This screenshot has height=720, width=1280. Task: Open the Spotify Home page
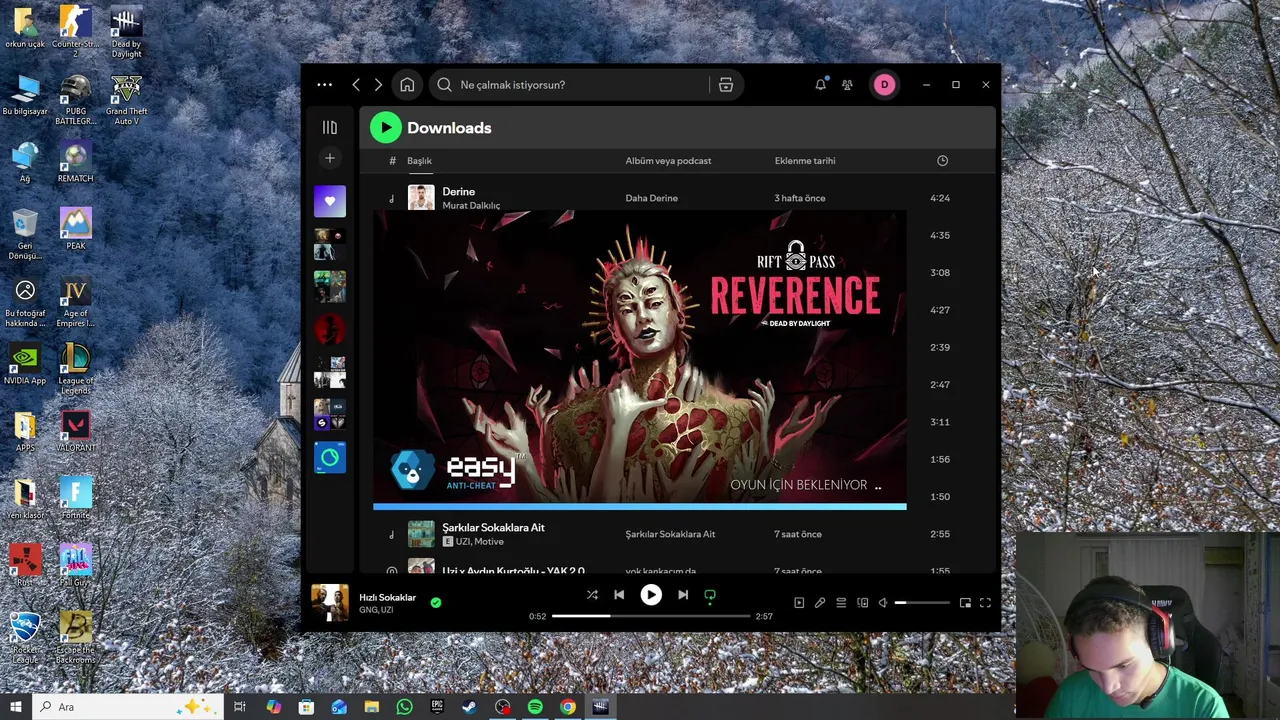[x=407, y=85]
